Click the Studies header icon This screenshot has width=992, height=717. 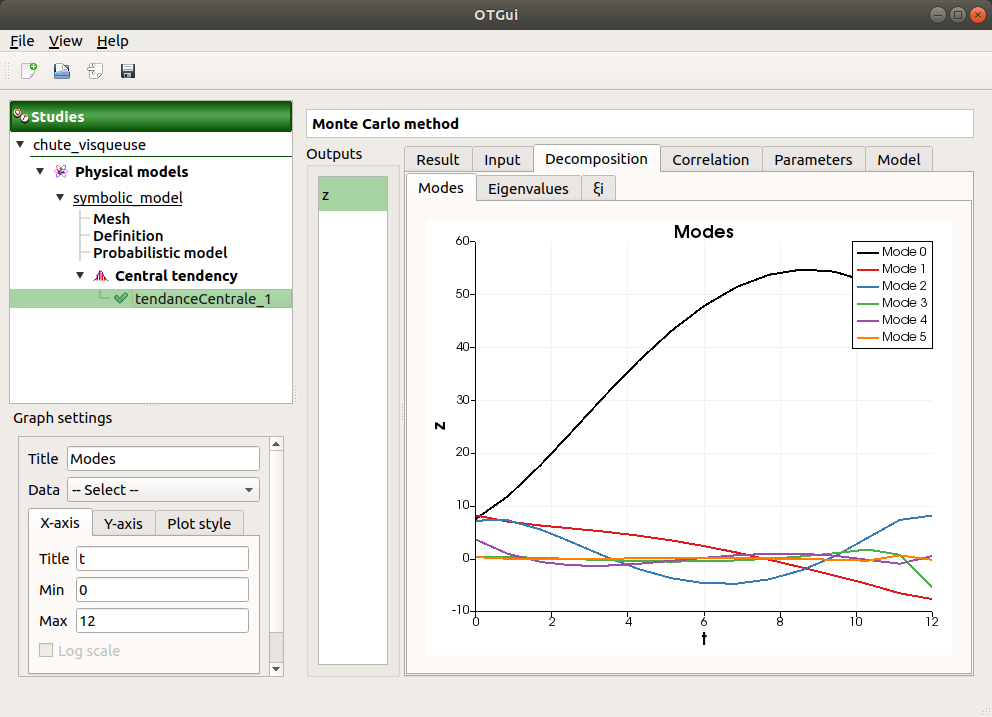[x=20, y=116]
